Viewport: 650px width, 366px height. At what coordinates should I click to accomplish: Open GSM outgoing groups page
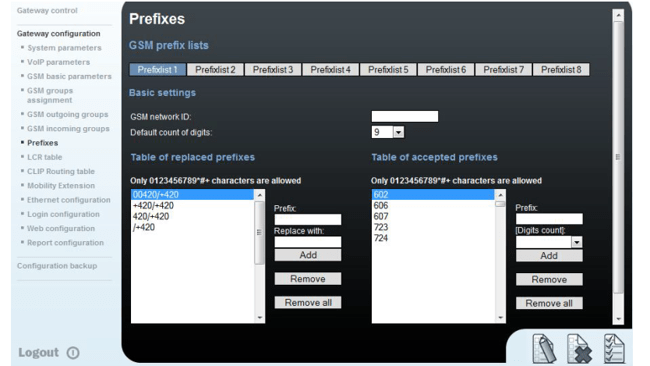click(68, 114)
